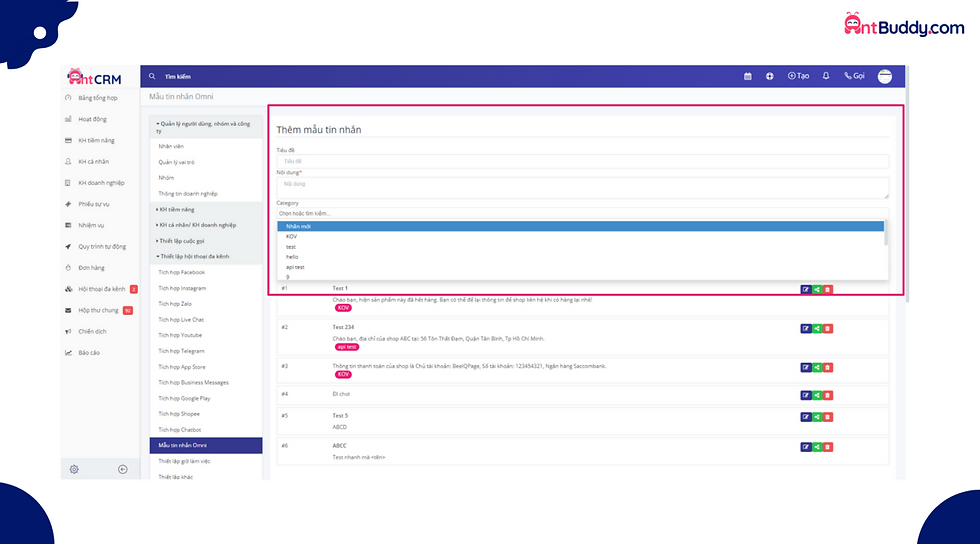Screen dimensions: 980x544
Task: Share template #3 payment info
Action: point(817,367)
